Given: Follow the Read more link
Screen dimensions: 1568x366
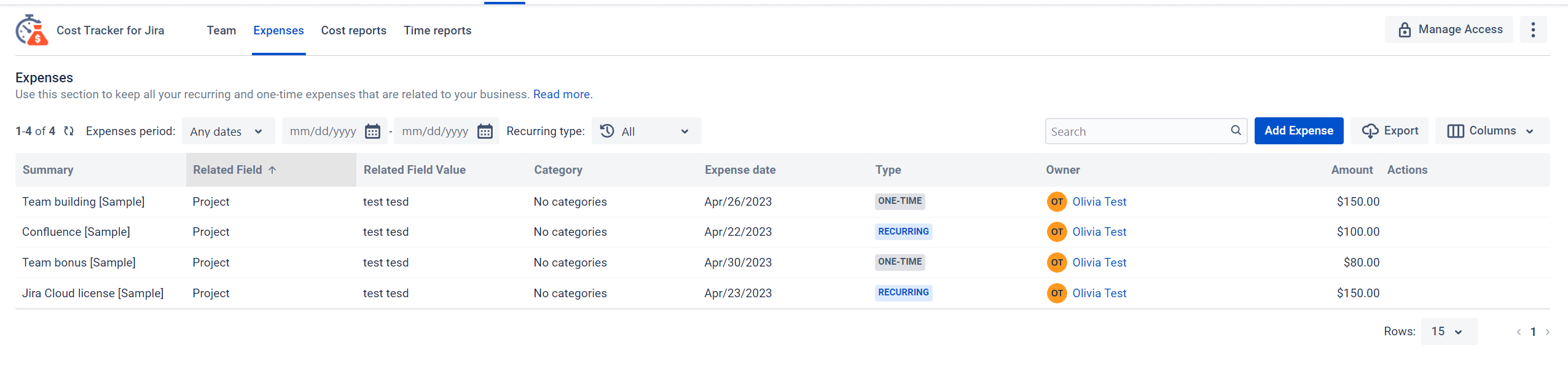Looking at the screenshot, I should click(562, 95).
